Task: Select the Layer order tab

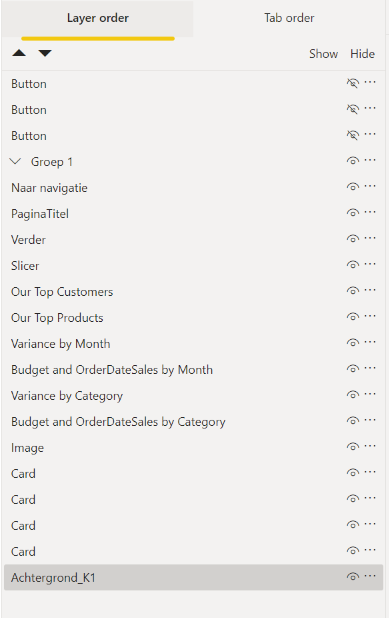Action: click(98, 18)
